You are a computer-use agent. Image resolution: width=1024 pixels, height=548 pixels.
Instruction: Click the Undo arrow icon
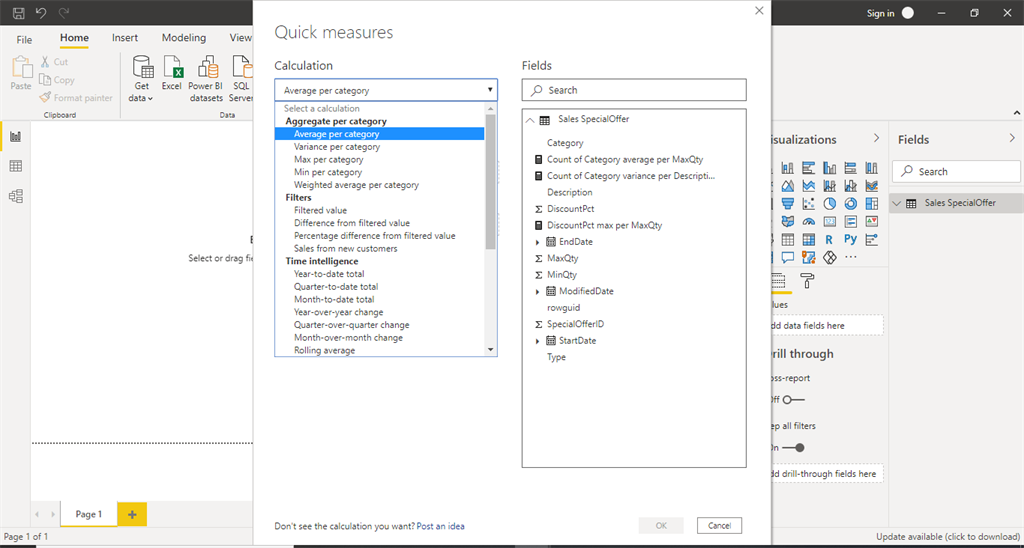click(x=41, y=13)
